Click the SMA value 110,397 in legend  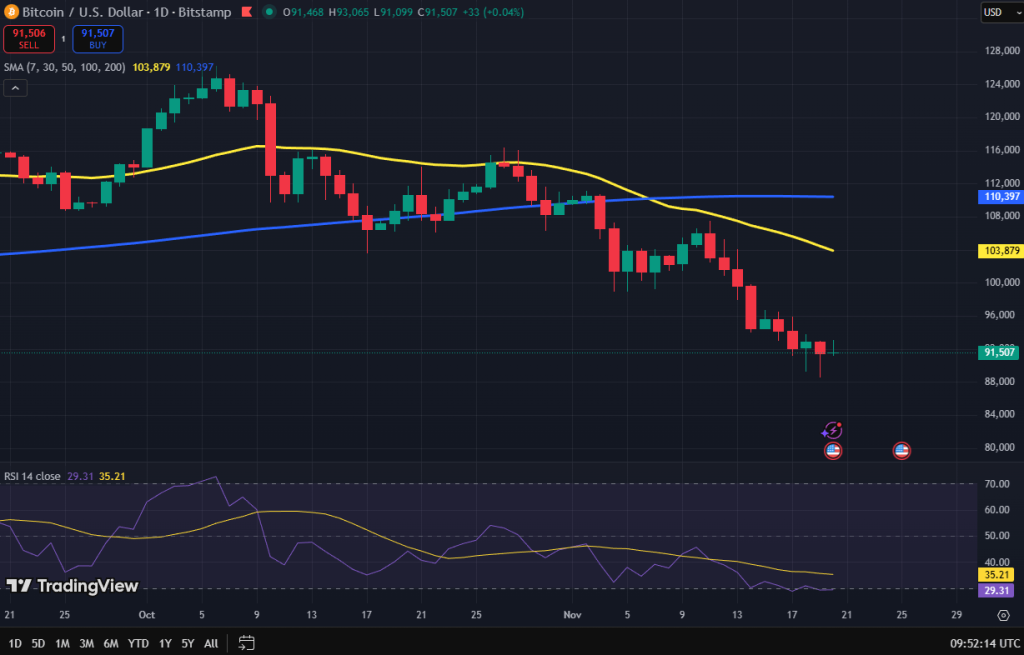tap(195, 67)
